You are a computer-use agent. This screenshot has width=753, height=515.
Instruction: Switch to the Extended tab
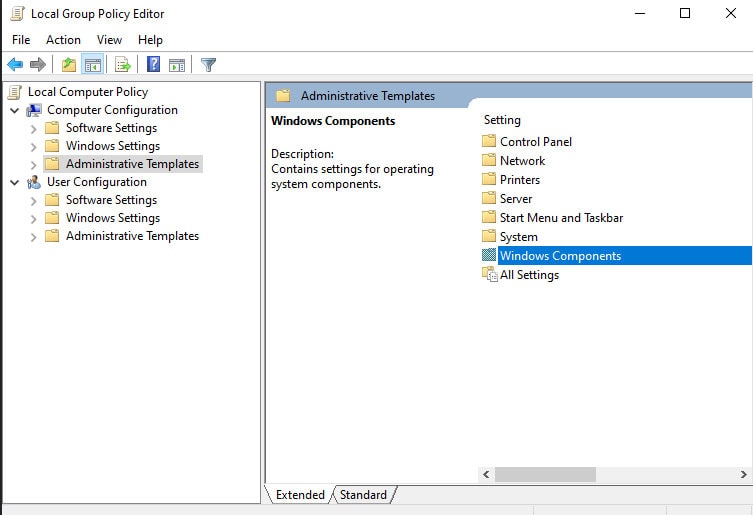pyautogui.click(x=300, y=495)
